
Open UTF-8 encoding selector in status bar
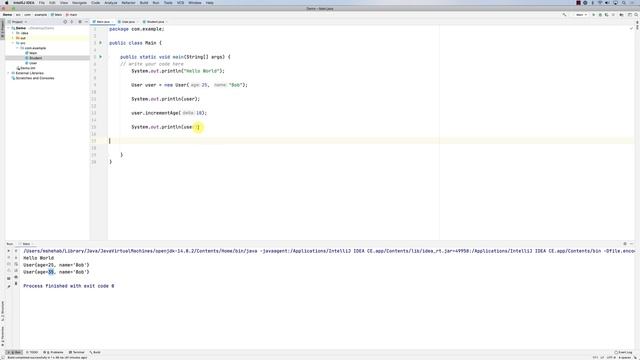pos(611,358)
